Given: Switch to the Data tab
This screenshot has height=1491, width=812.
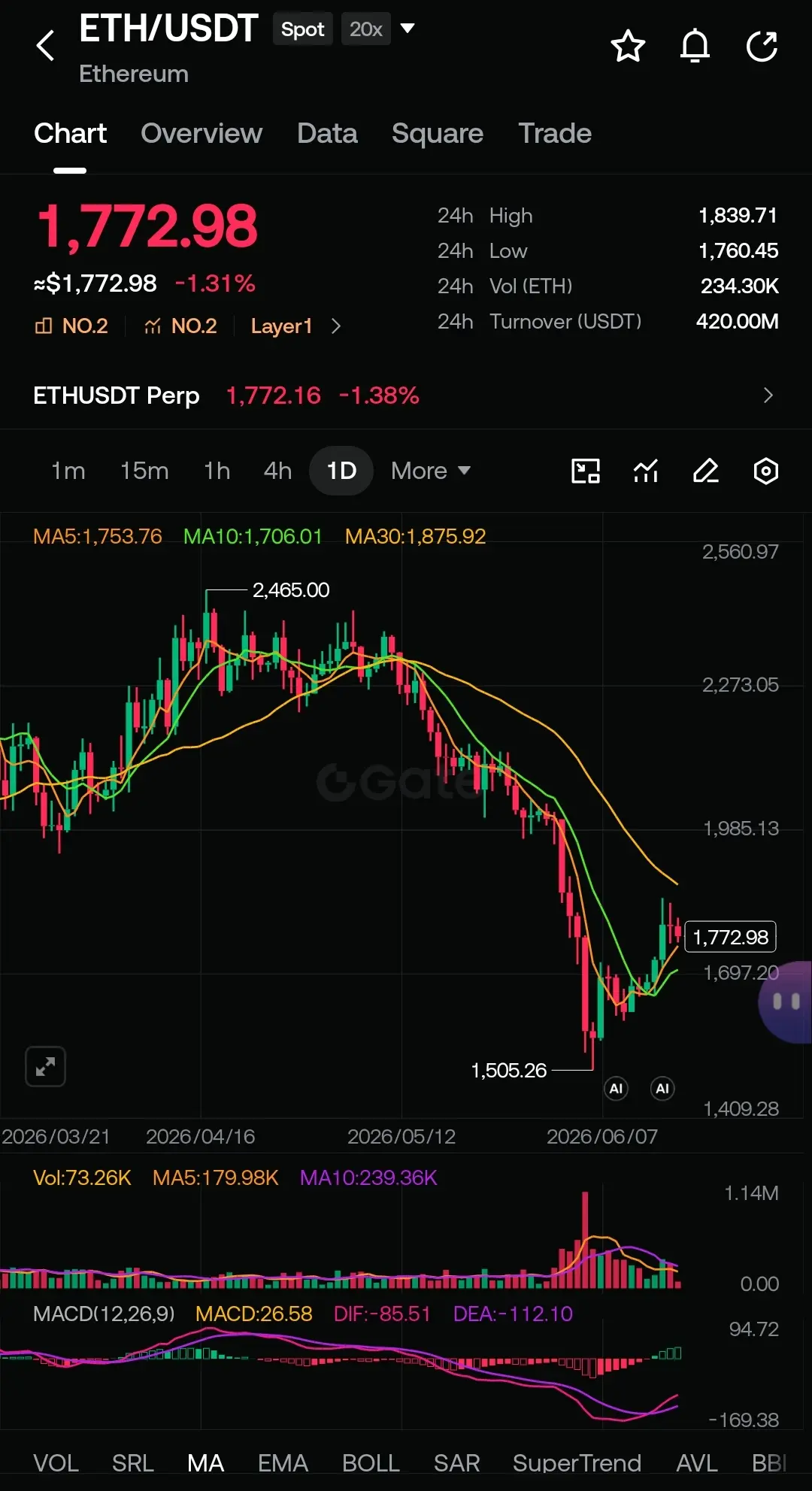Looking at the screenshot, I should 327,133.
